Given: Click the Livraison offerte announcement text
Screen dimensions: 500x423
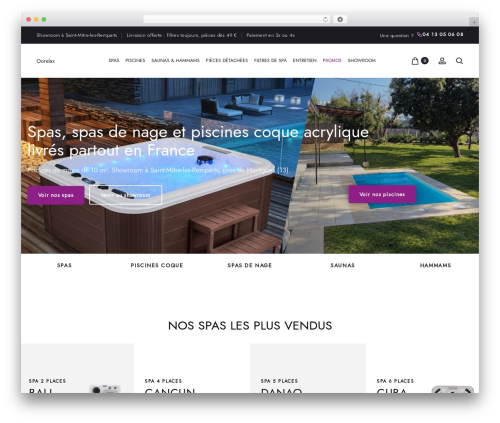Looking at the screenshot, I should point(182,35).
